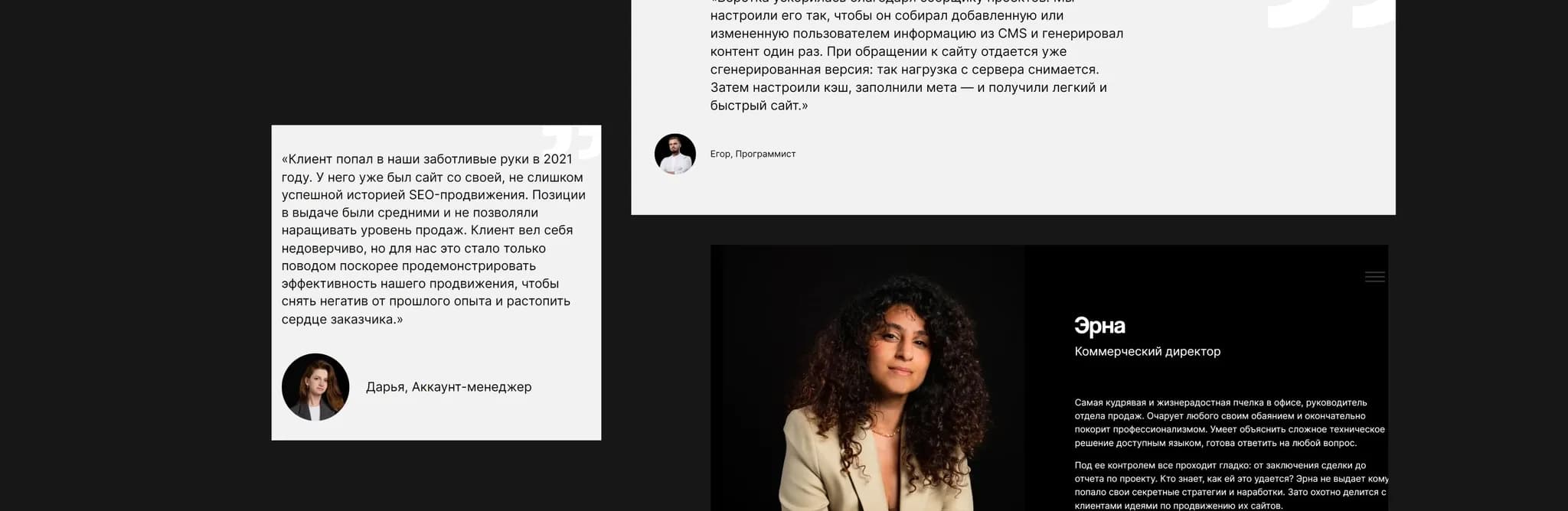Image resolution: width=1568 pixels, height=511 pixels.
Task: Click the line 'Затем настроили кэш' in Егор's quote
Action: pos(908,88)
